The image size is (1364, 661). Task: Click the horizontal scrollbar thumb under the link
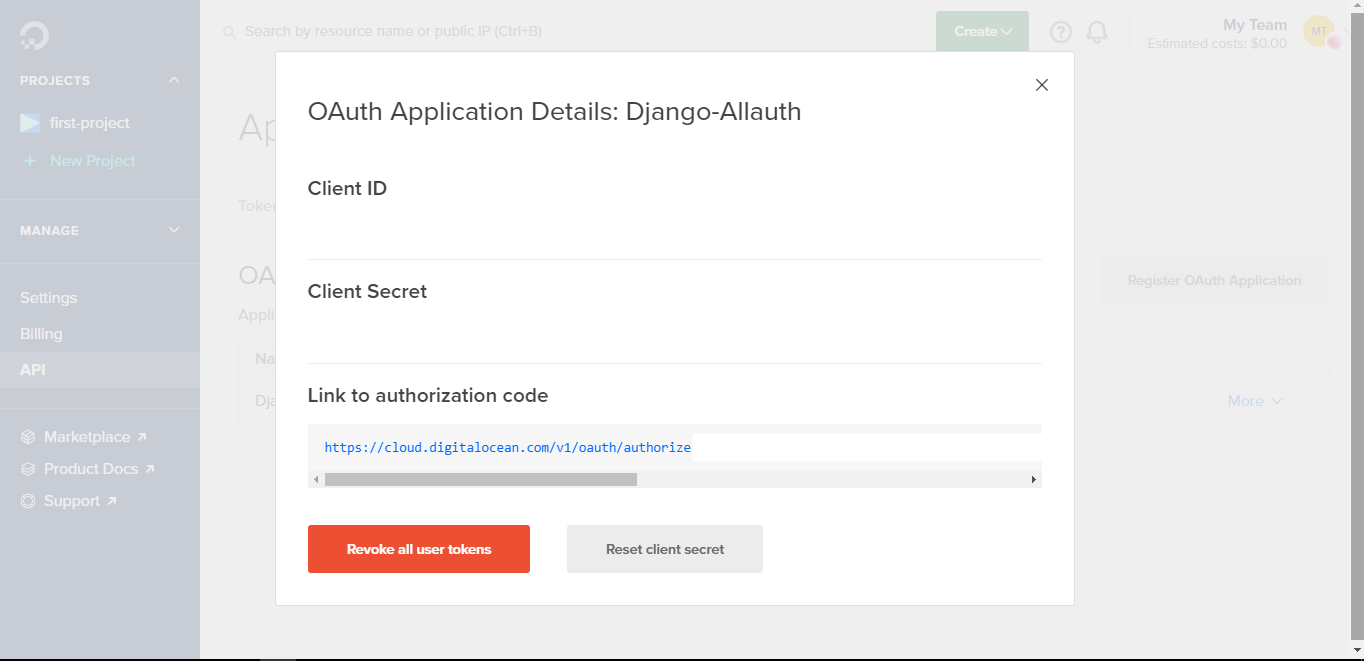tap(481, 480)
